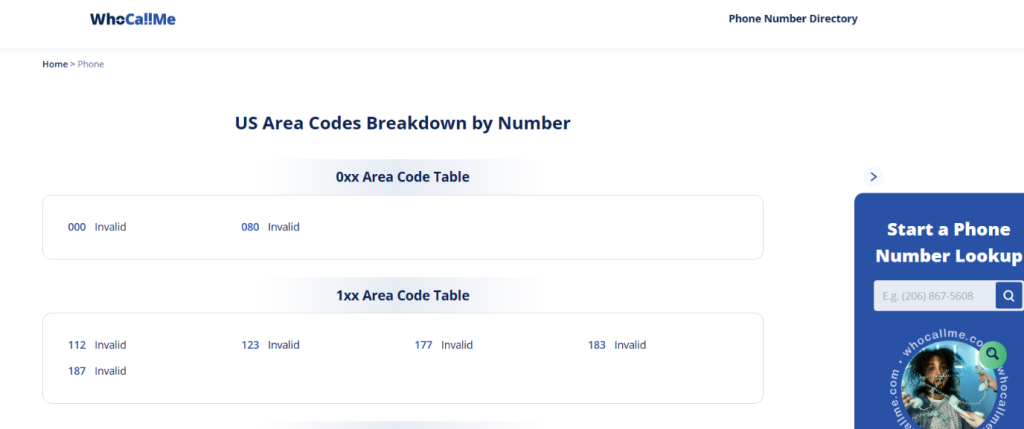
Task: Click the blue search icon beside phone input
Action: 1009,296
